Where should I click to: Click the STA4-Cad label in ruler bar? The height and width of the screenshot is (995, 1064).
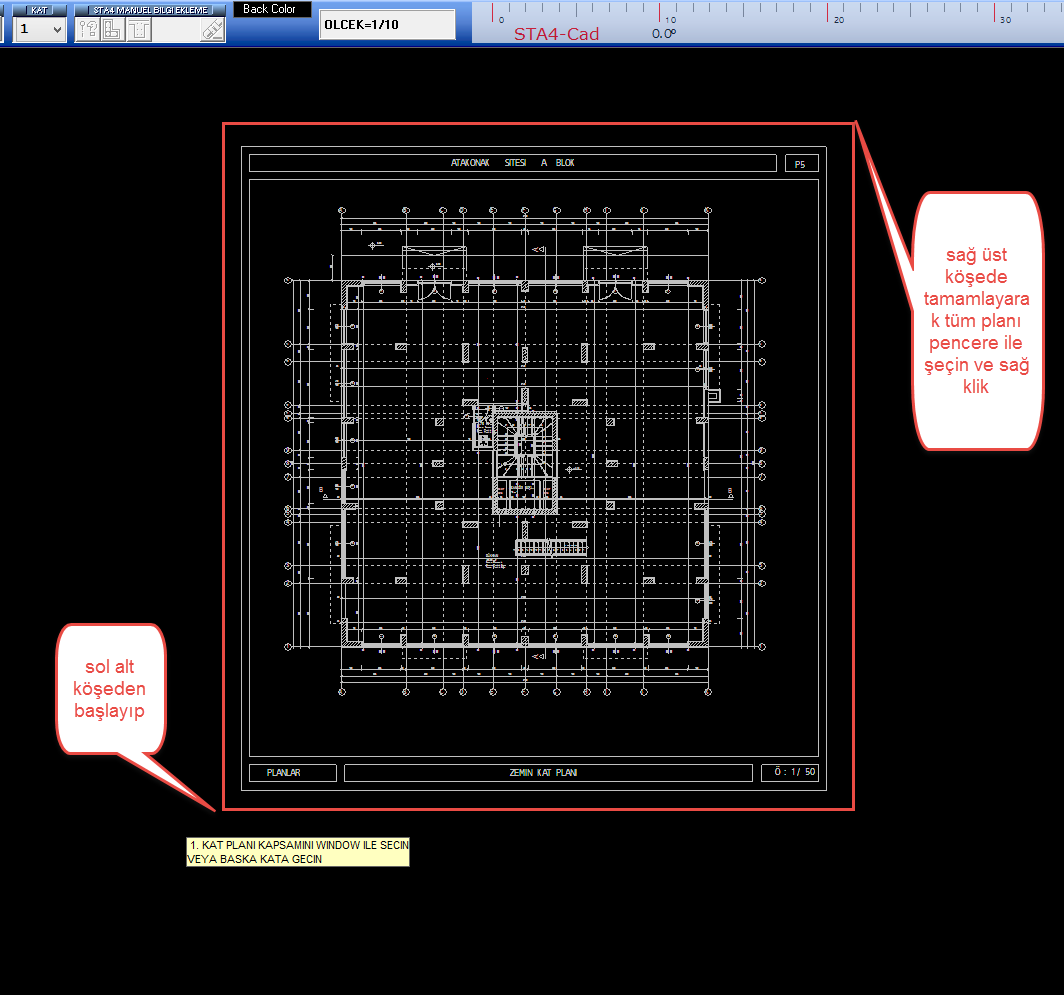[557, 33]
